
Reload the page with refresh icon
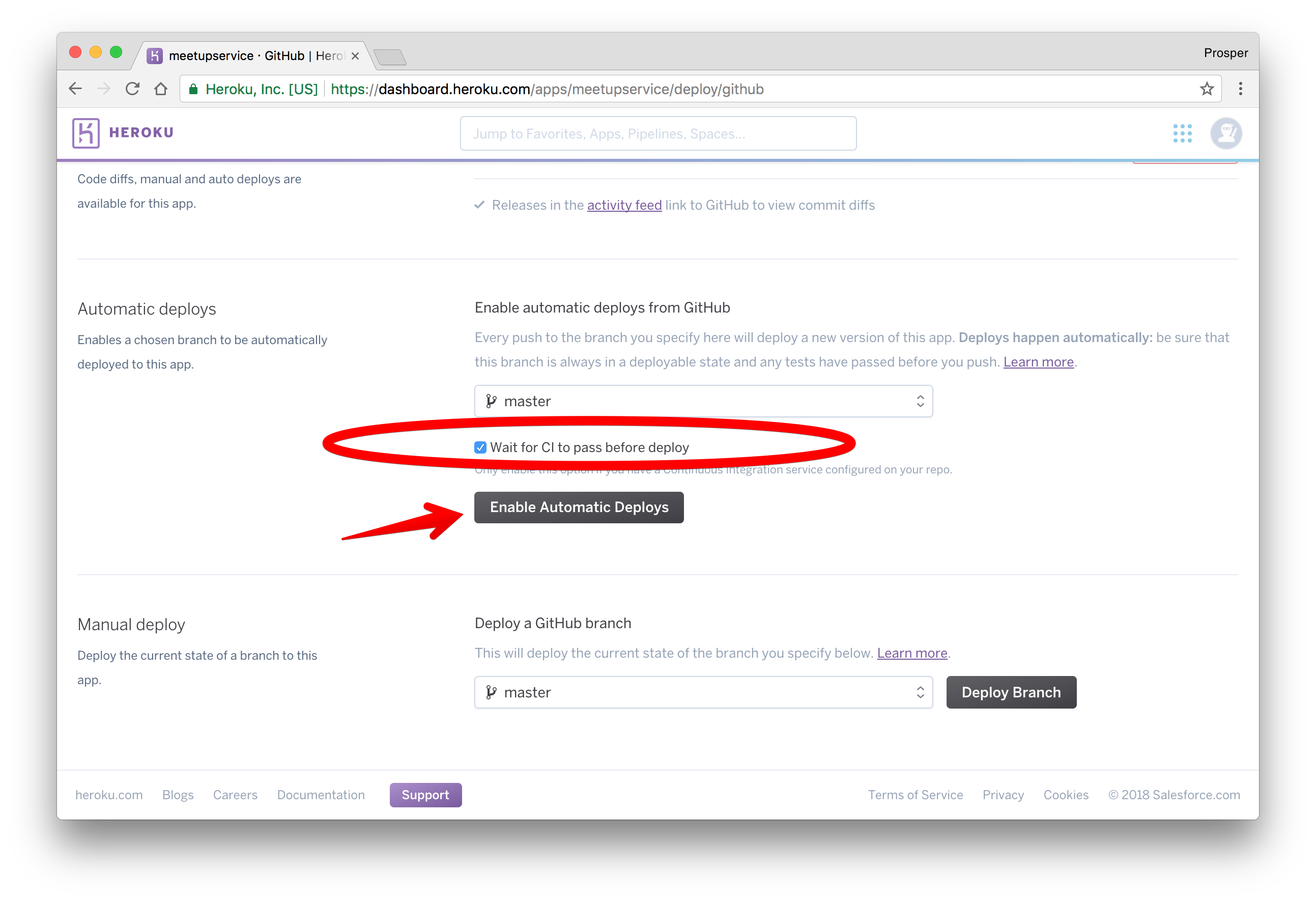tap(132, 89)
